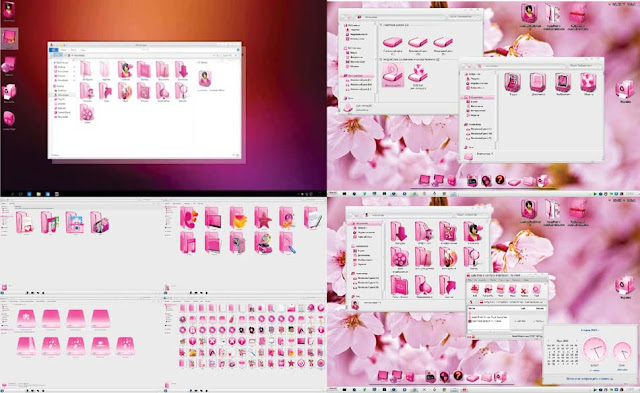Click the search box of the libraries window

pos(585,65)
